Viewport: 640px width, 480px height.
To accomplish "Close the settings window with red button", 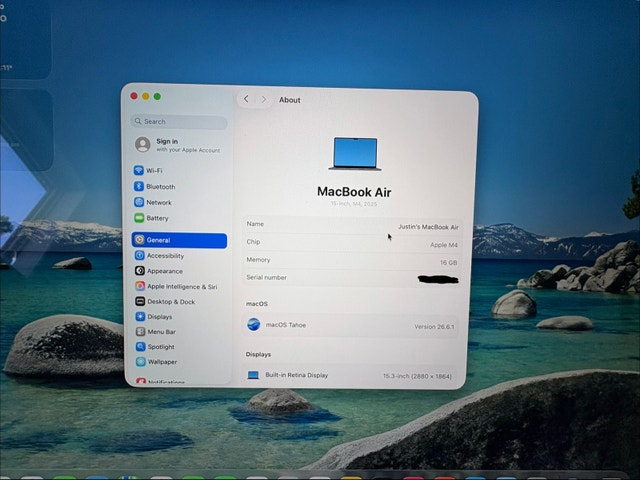I will [x=134, y=96].
